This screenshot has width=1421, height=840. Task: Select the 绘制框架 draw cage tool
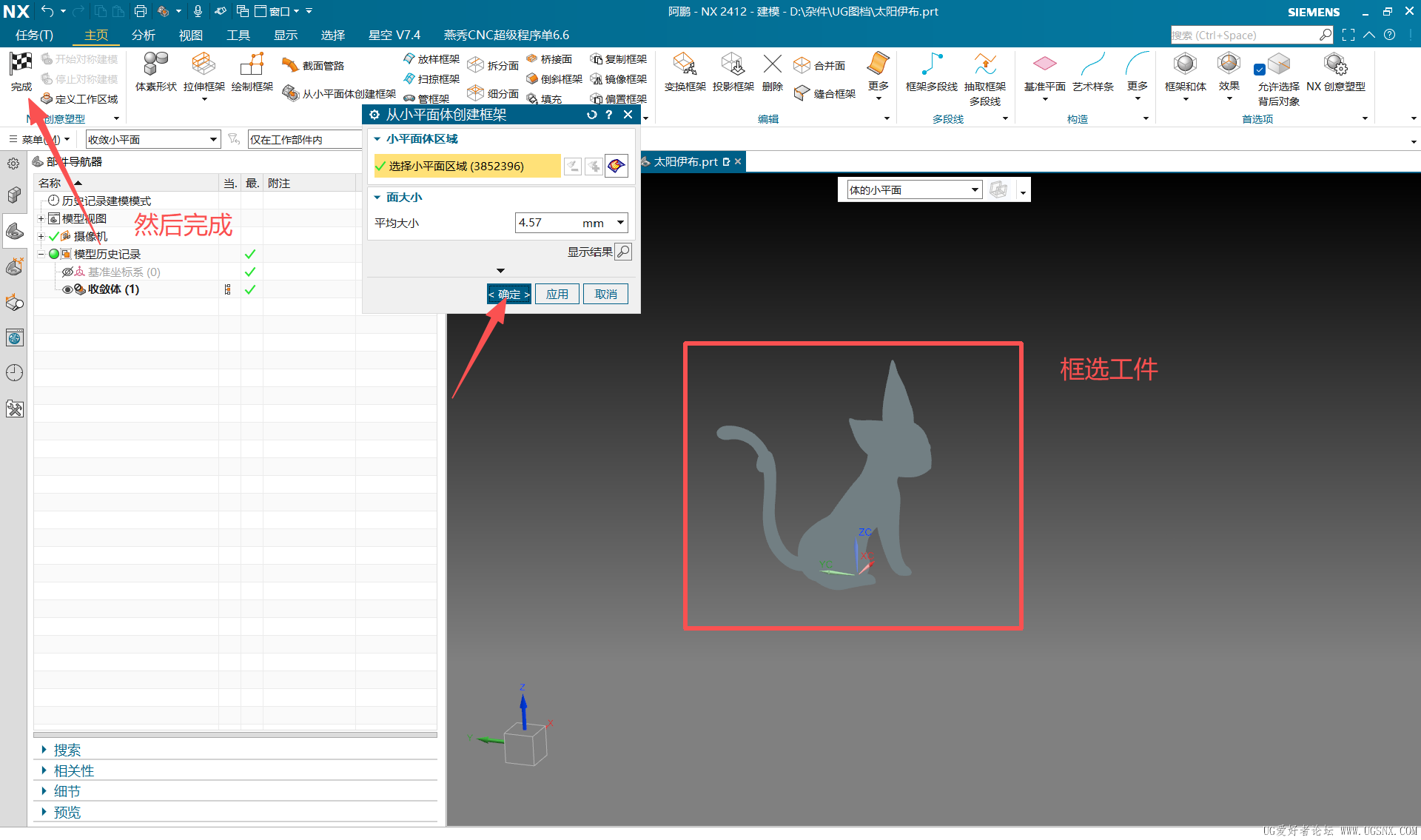(252, 72)
